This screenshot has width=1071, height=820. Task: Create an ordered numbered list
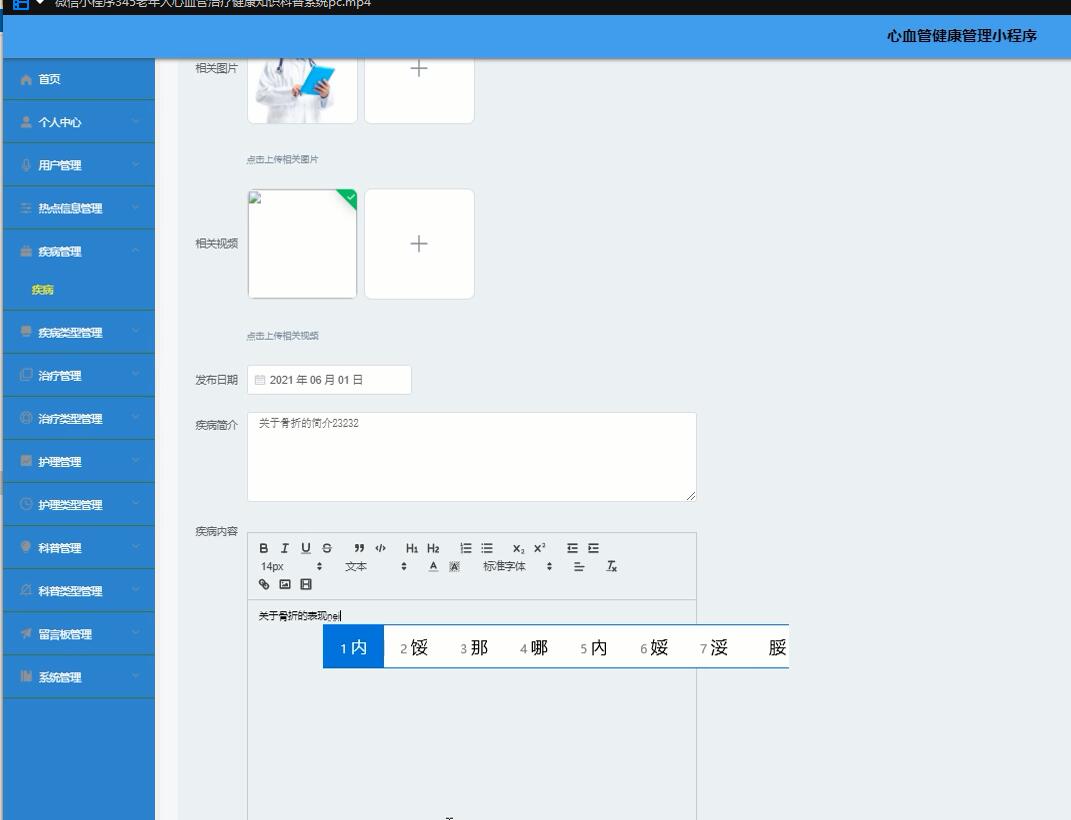click(466, 548)
